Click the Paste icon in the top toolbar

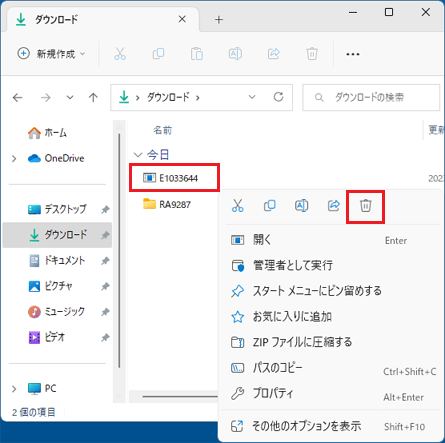(x=197, y=54)
